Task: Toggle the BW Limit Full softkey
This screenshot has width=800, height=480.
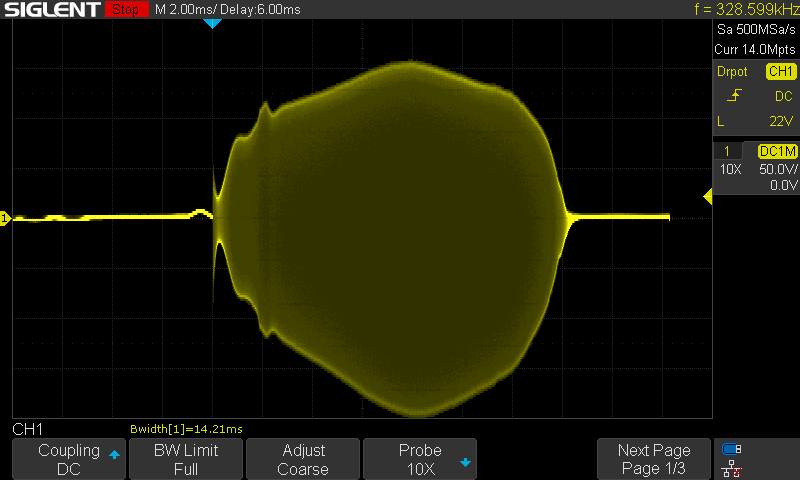Action: point(186,459)
